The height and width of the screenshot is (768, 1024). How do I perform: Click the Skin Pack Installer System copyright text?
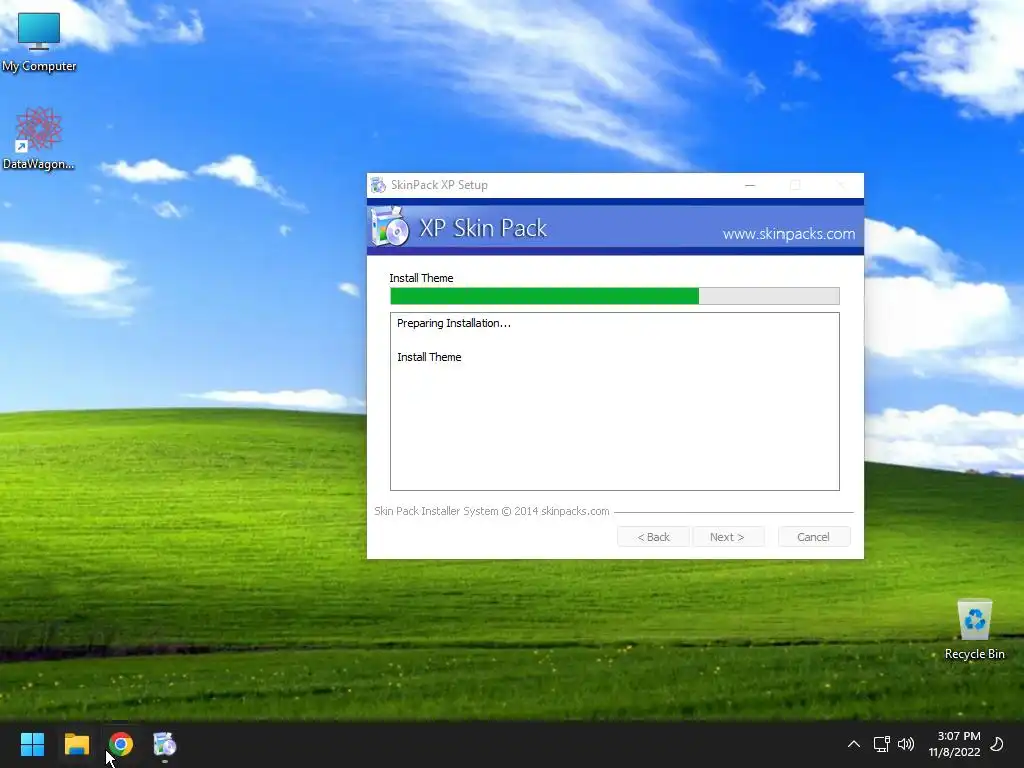click(x=492, y=511)
